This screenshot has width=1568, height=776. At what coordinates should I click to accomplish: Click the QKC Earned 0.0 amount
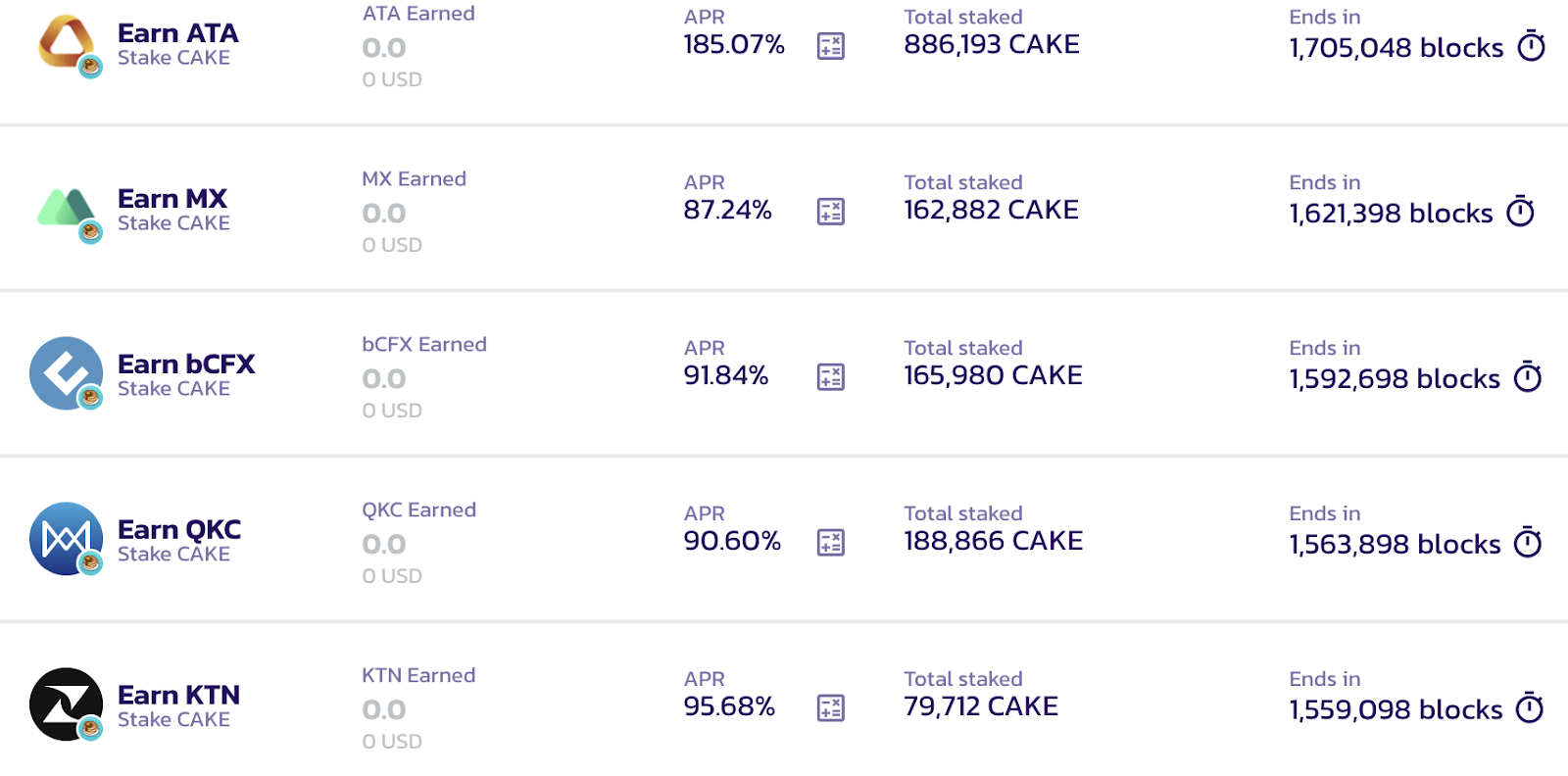tap(384, 545)
